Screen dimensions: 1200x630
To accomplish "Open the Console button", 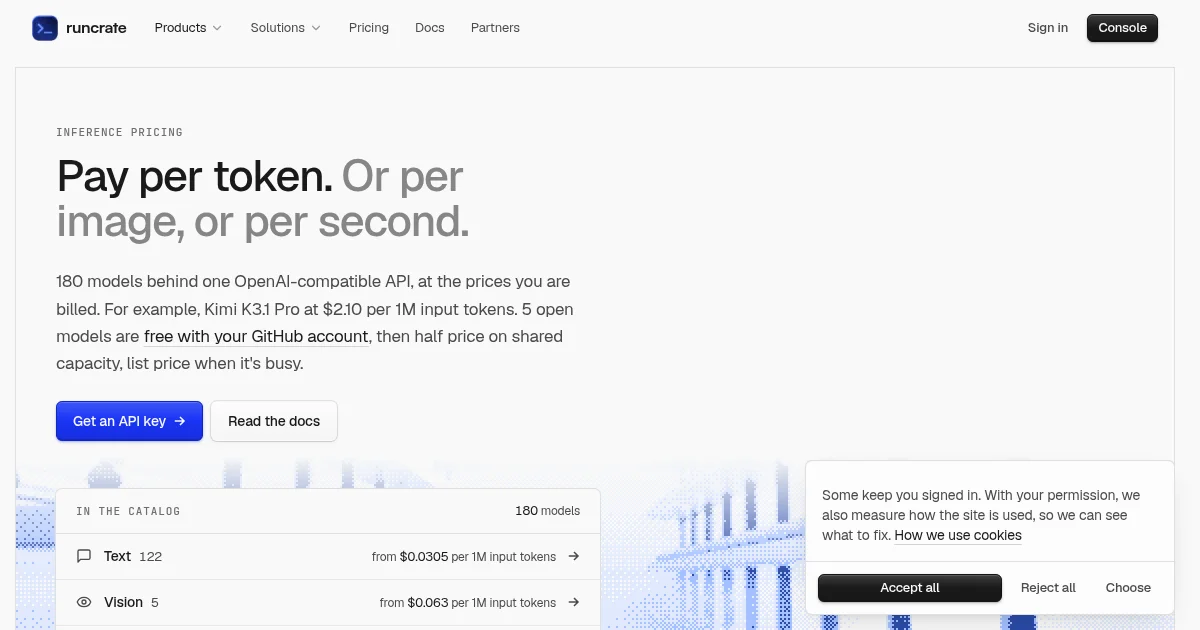I will tap(1122, 28).
